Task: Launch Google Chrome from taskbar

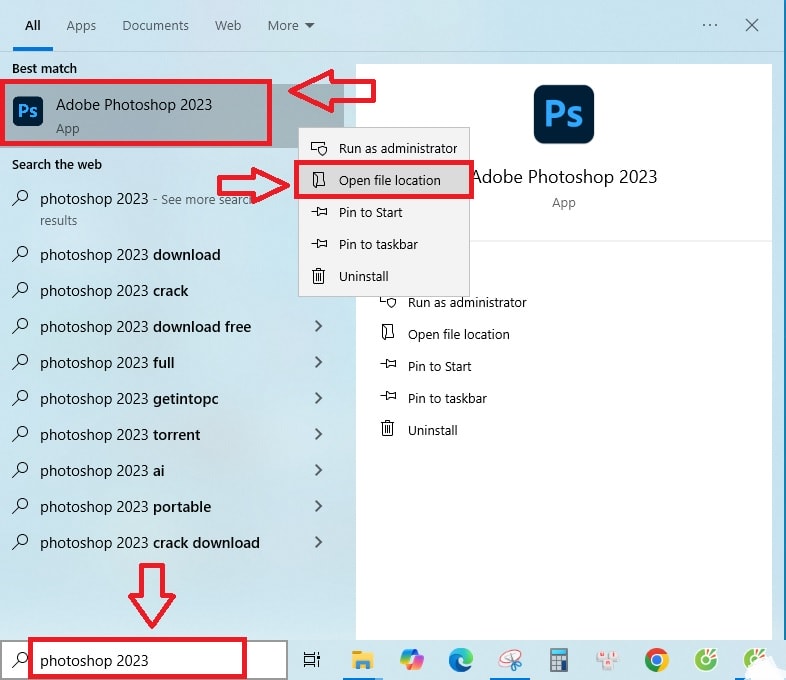Action: [657, 659]
